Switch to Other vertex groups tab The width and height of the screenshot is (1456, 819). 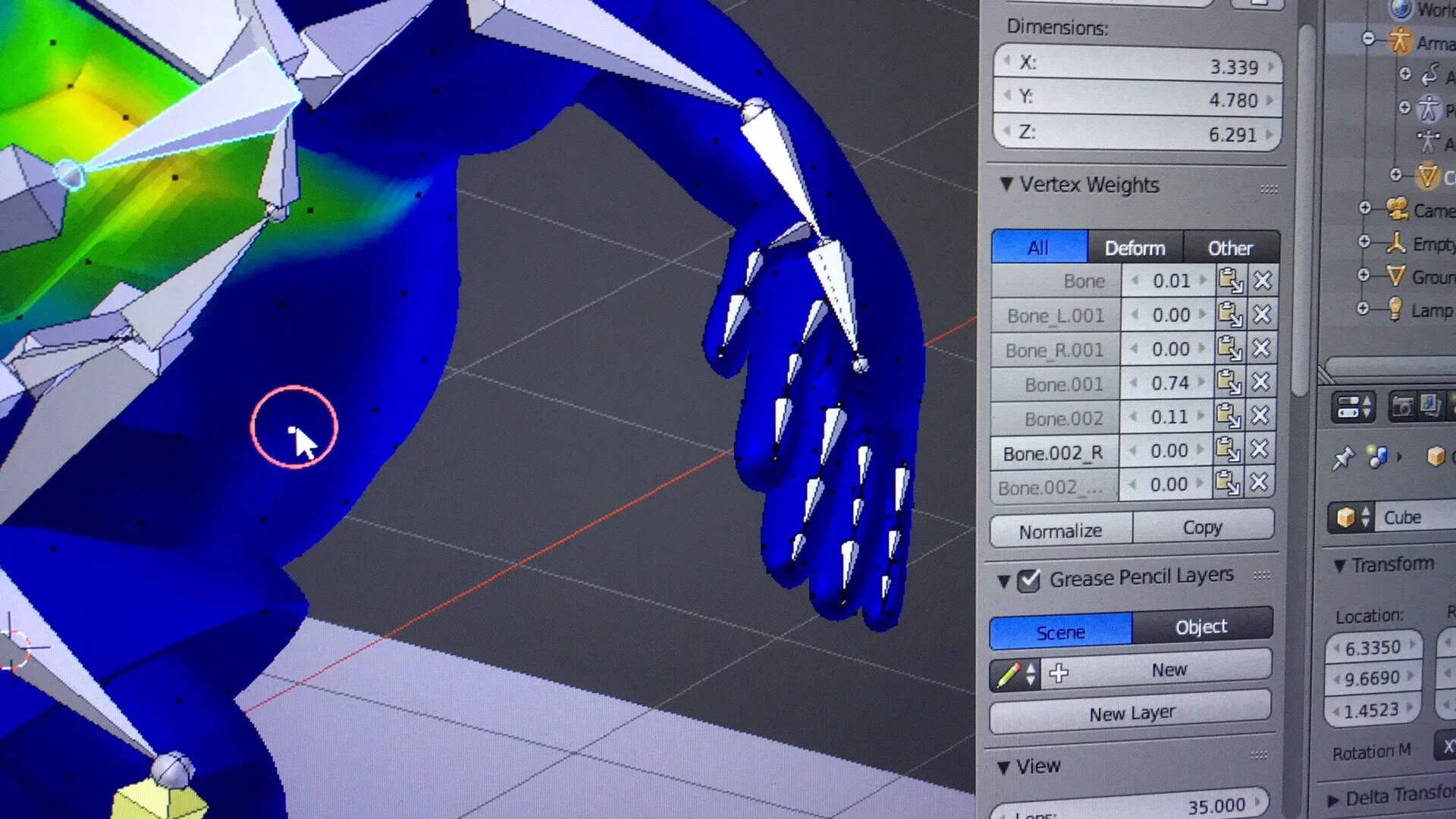[x=1229, y=248]
